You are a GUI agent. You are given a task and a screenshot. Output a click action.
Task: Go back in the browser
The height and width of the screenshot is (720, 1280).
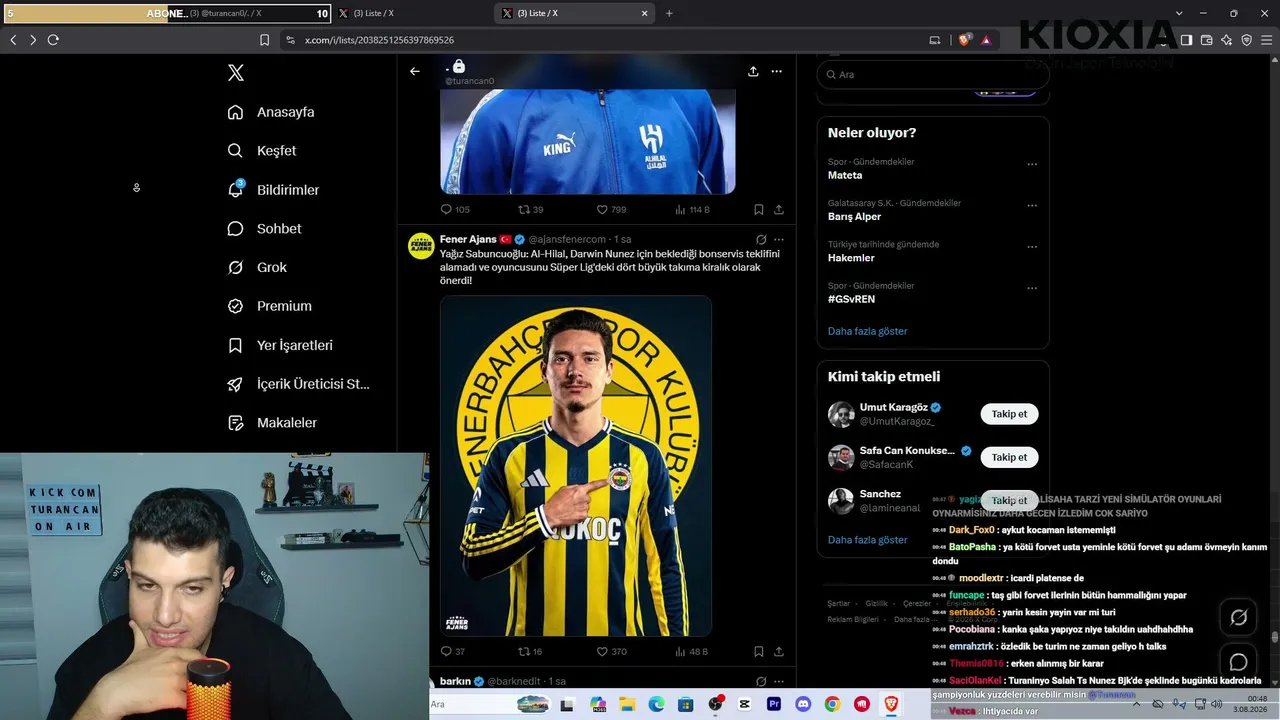[x=13, y=40]
